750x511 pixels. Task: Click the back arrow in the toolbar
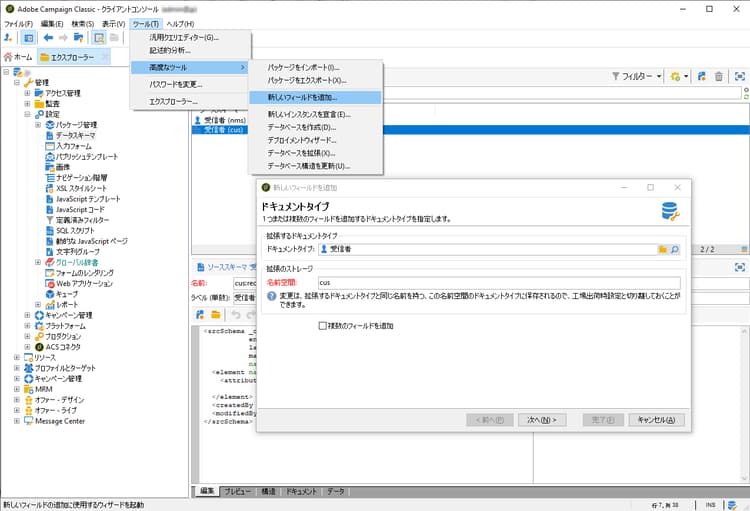tap(48, 37)
